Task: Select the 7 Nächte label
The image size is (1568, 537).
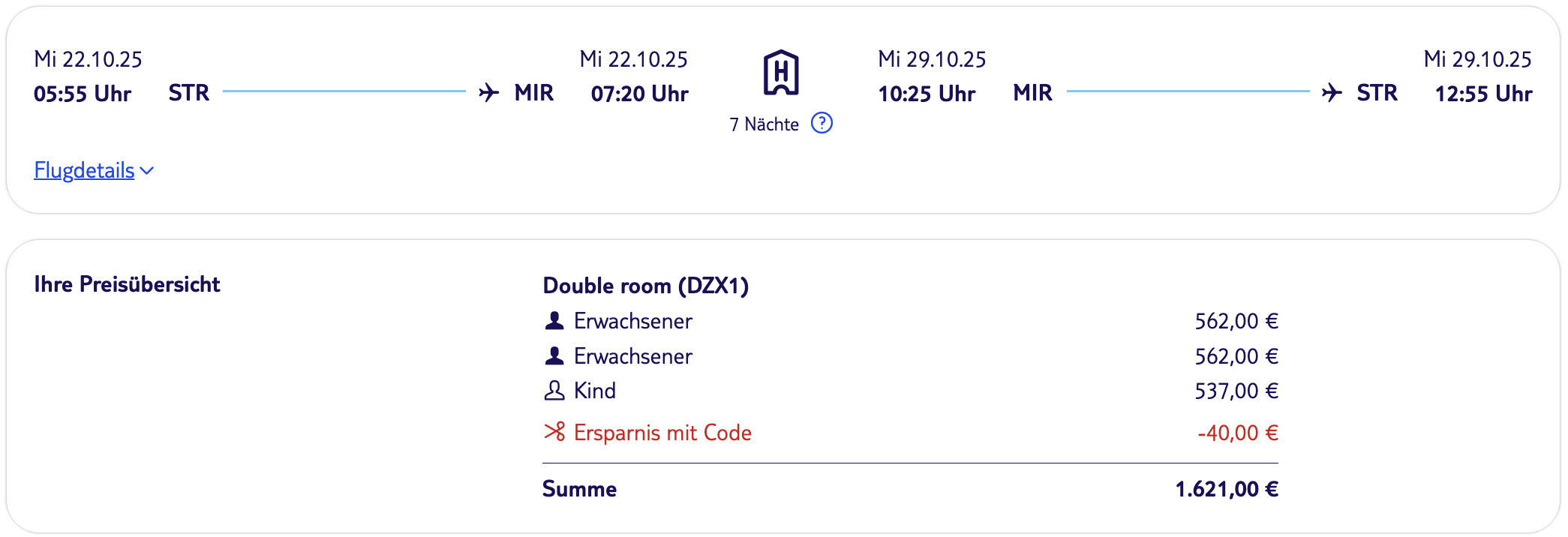Action: (764, 124)
